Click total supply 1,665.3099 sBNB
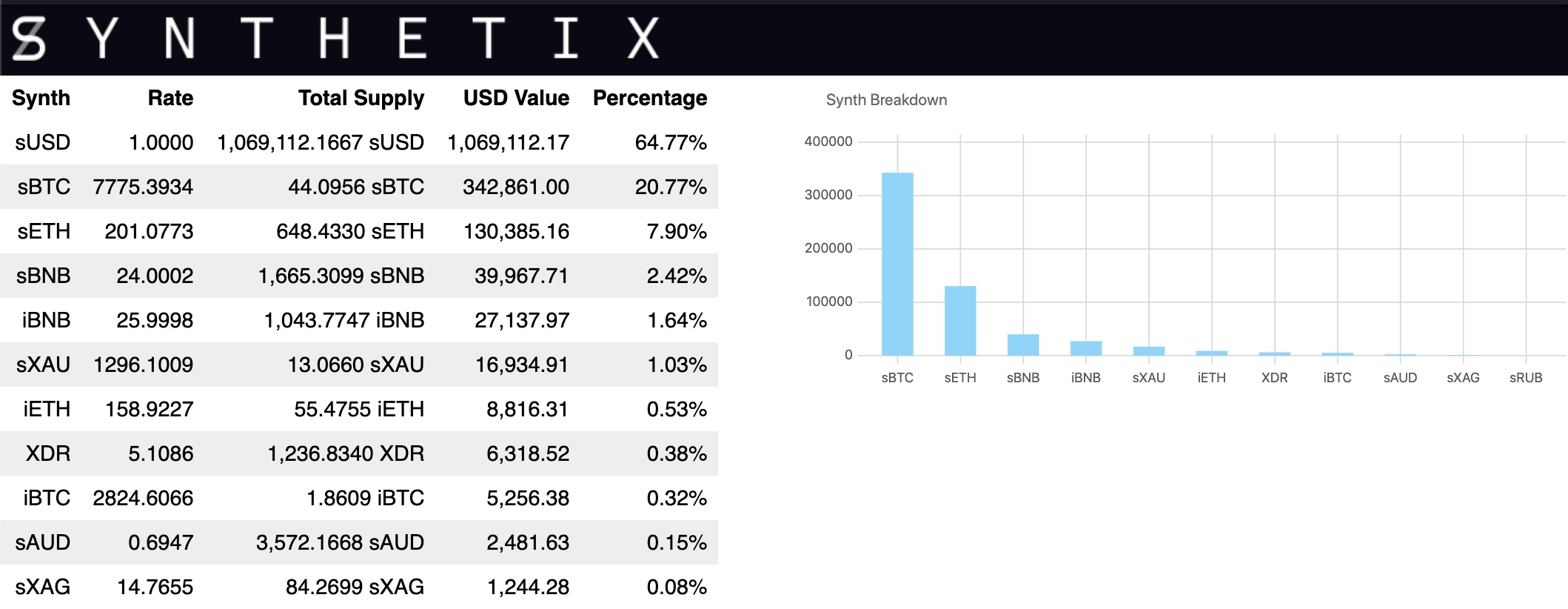The height and width of the screenshot is (609, 1568). 341,276
